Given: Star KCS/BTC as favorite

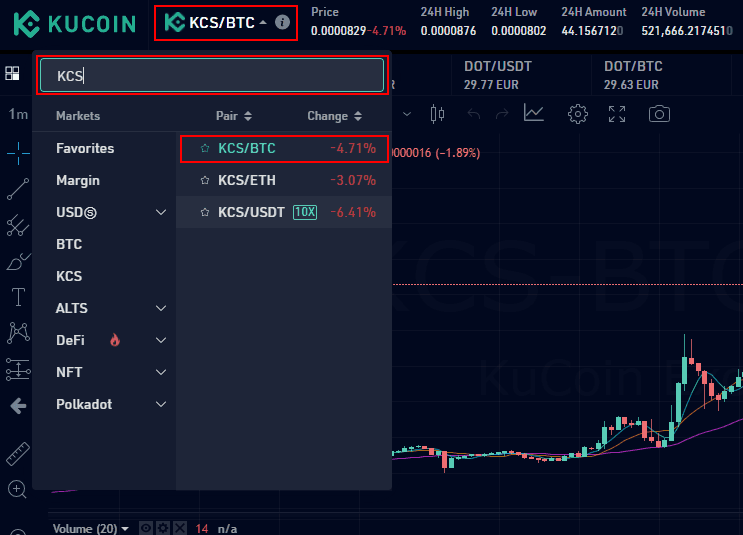Looking at the screenshot, I should pyautogui.click(x=205, y=149).
